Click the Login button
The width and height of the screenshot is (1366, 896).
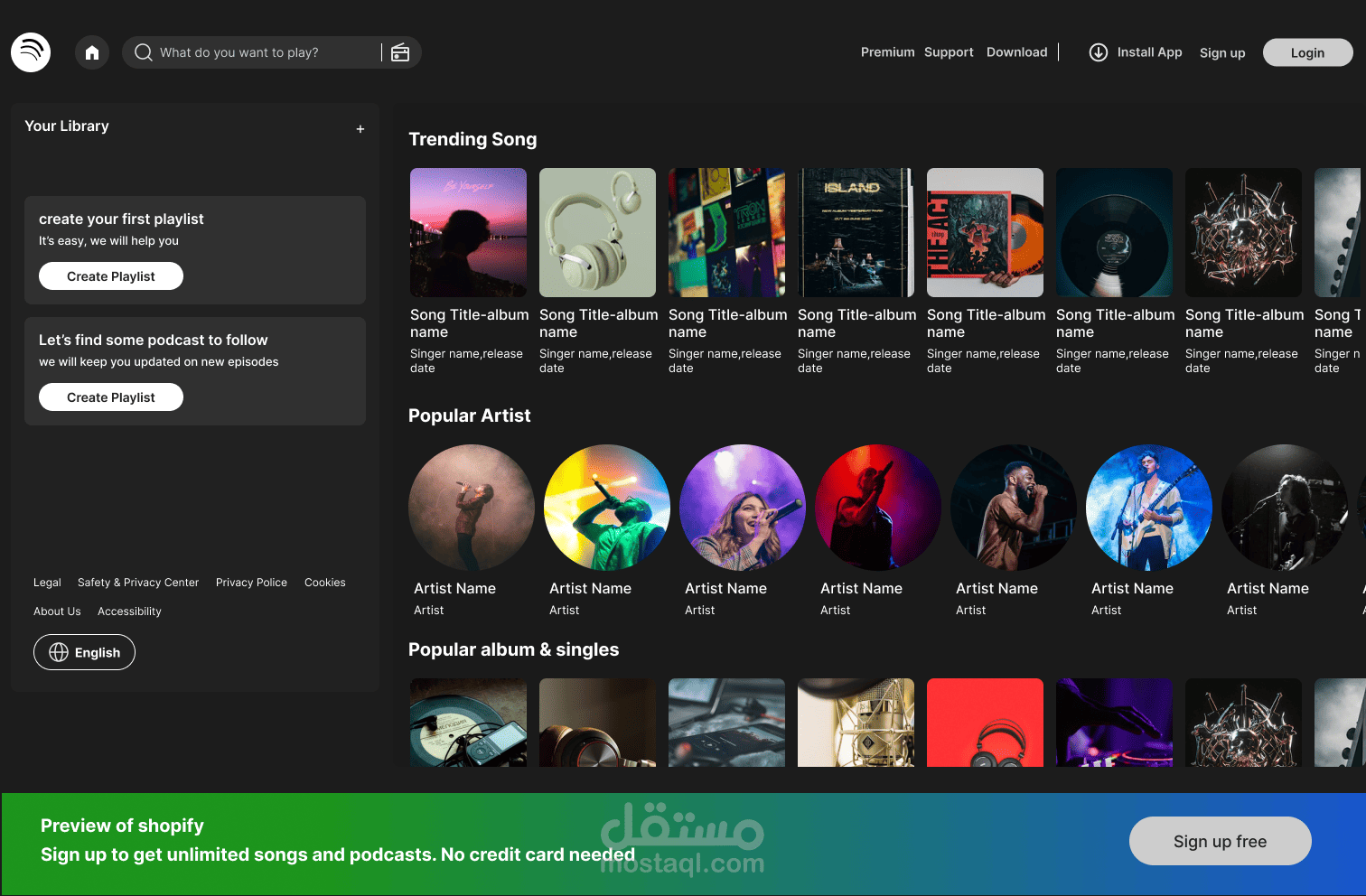pos(1307,52)
